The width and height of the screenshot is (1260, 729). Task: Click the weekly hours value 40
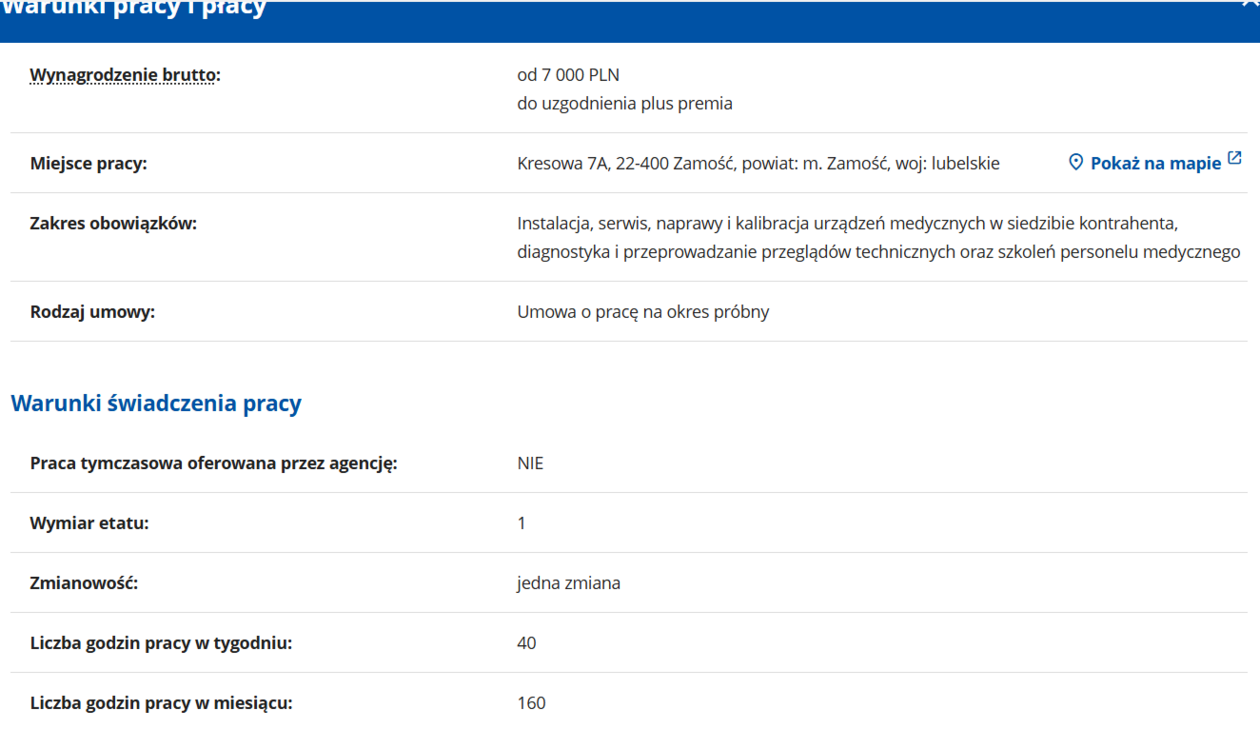point(526,643)
